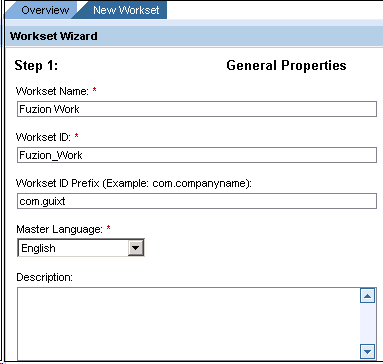Click the Workset ID Prefix example label

pos(134,183)
